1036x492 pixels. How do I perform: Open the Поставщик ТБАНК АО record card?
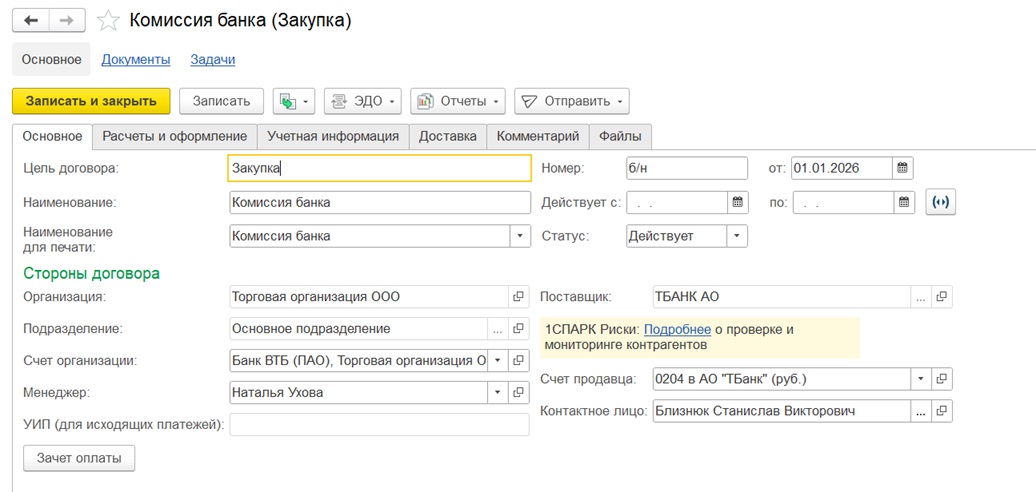[942, 297]
